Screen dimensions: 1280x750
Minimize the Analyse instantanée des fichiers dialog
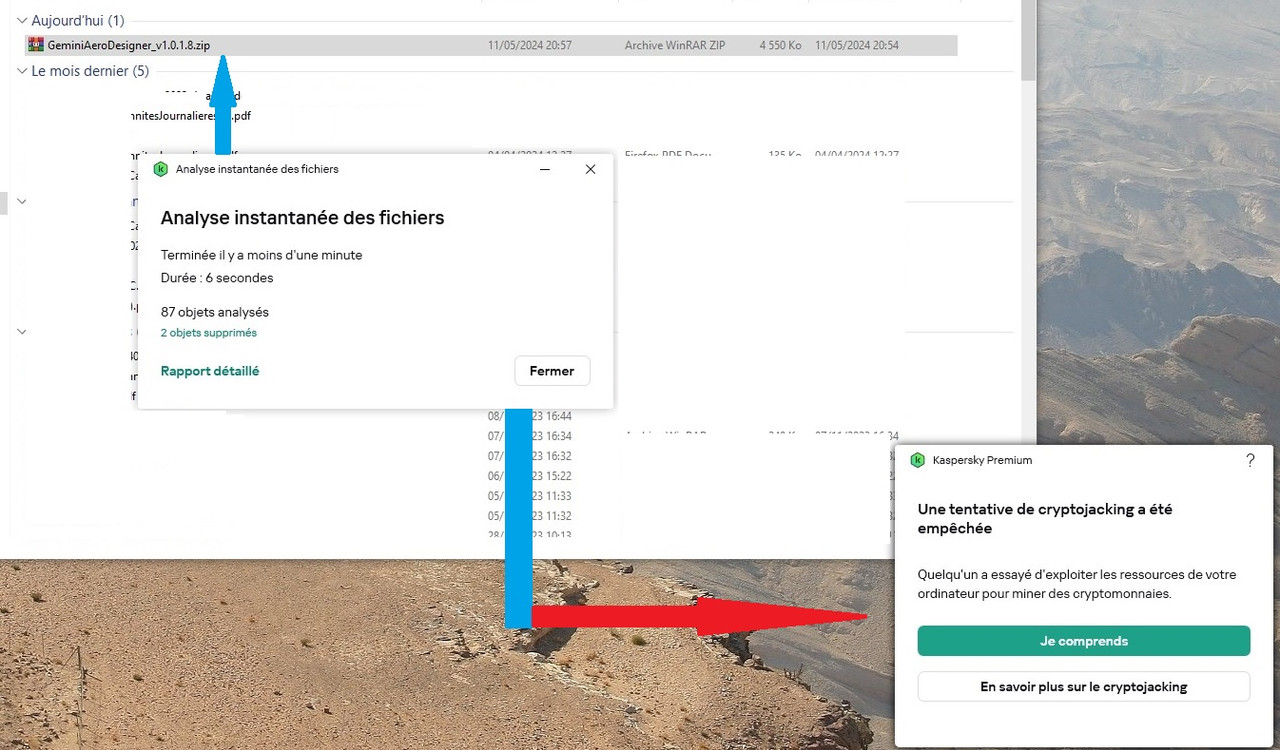pyautogui.click(x=544, y=169)
